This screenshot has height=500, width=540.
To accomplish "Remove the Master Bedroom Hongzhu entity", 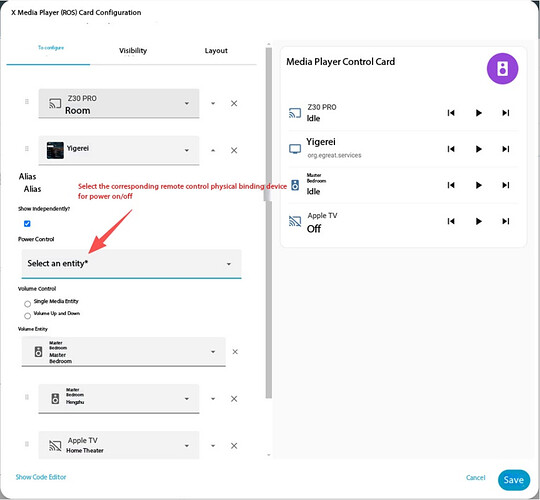I will point(234,399).
